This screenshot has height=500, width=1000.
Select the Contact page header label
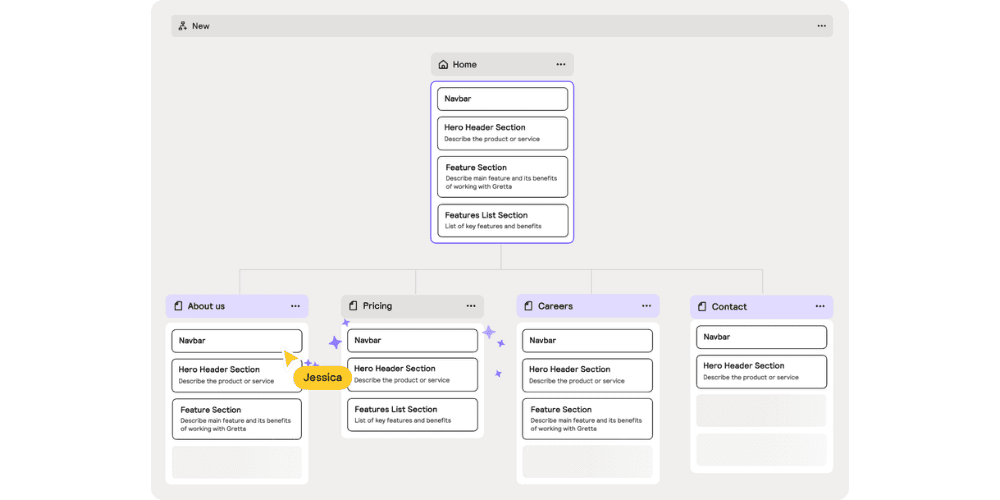(x=729, y=307)
